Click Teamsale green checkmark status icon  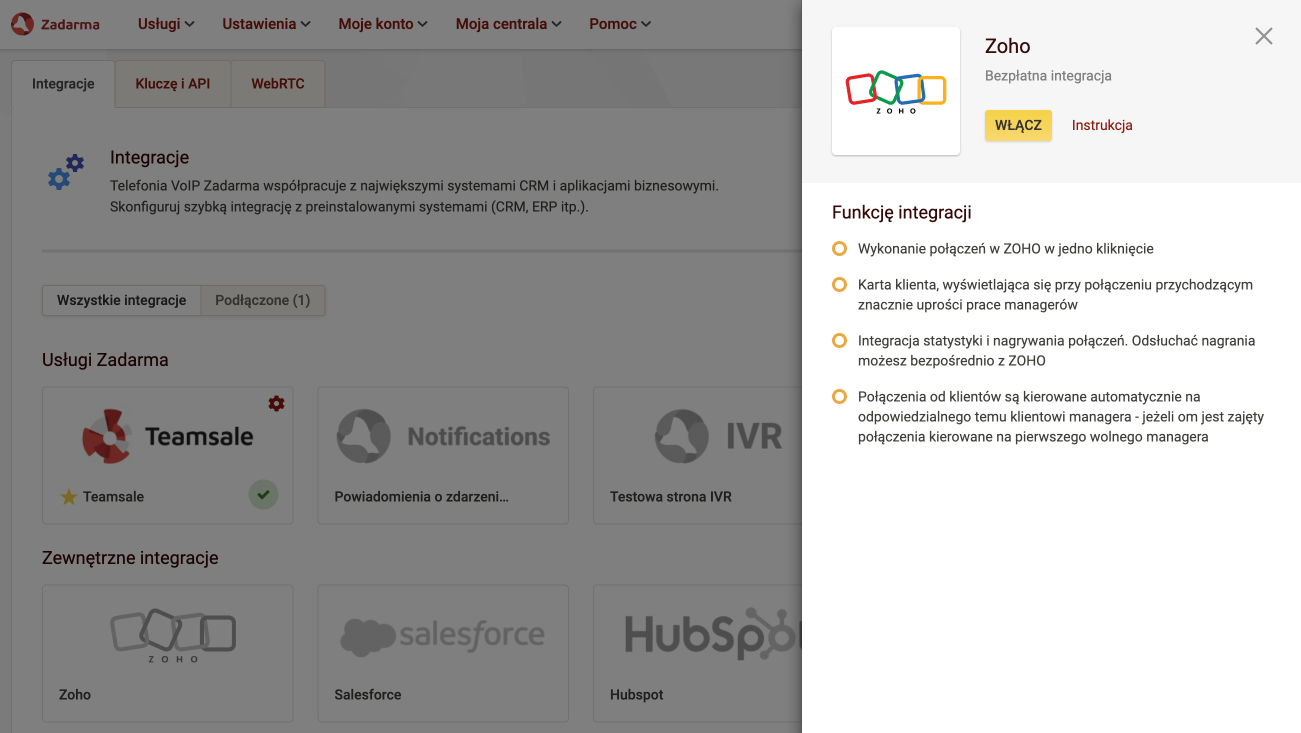(263, 494)
